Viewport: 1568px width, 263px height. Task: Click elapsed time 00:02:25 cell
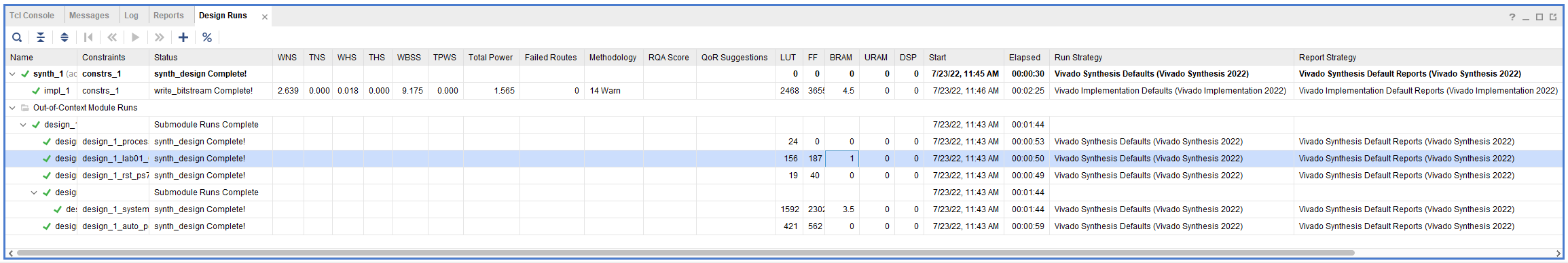click(x=1027, y=91)
